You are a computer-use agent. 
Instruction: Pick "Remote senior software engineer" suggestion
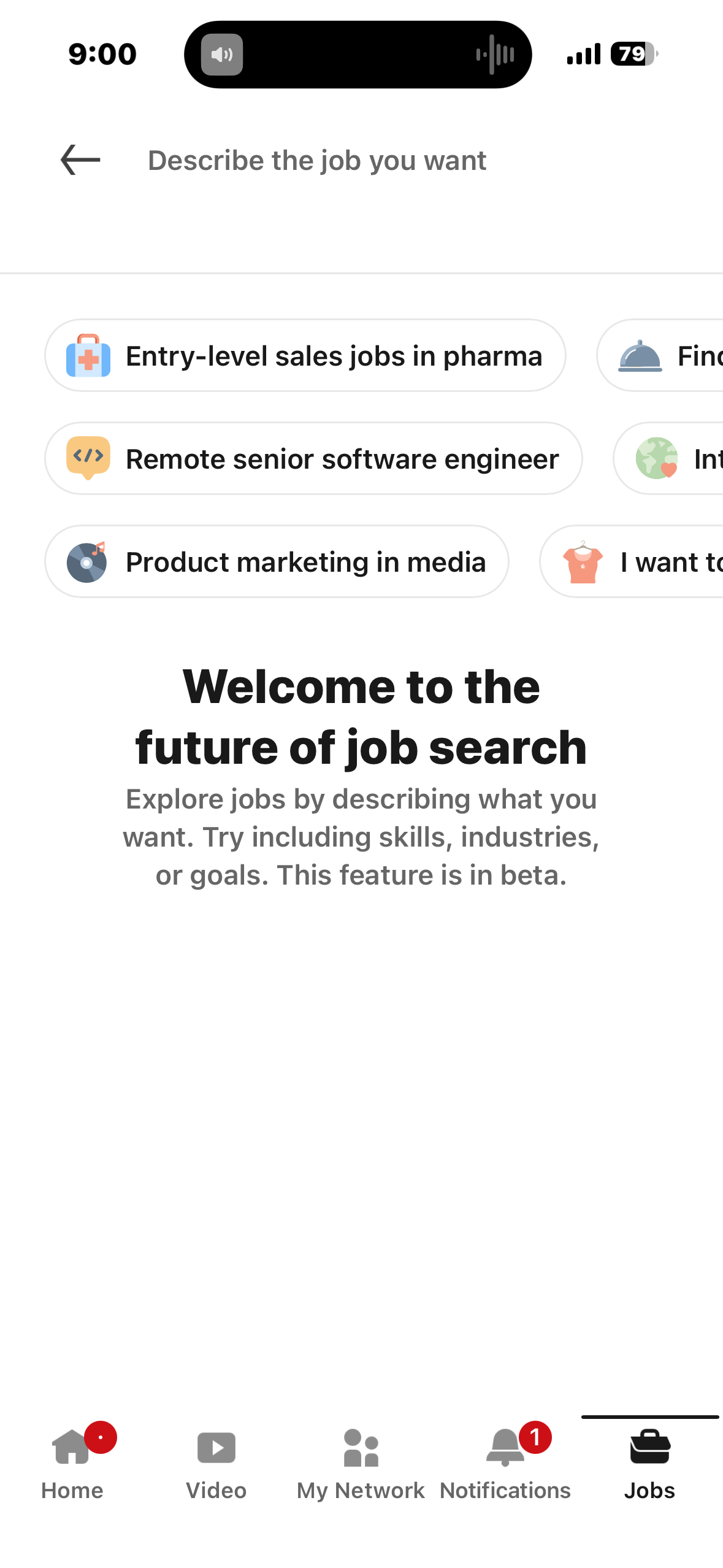click(342, 459)
